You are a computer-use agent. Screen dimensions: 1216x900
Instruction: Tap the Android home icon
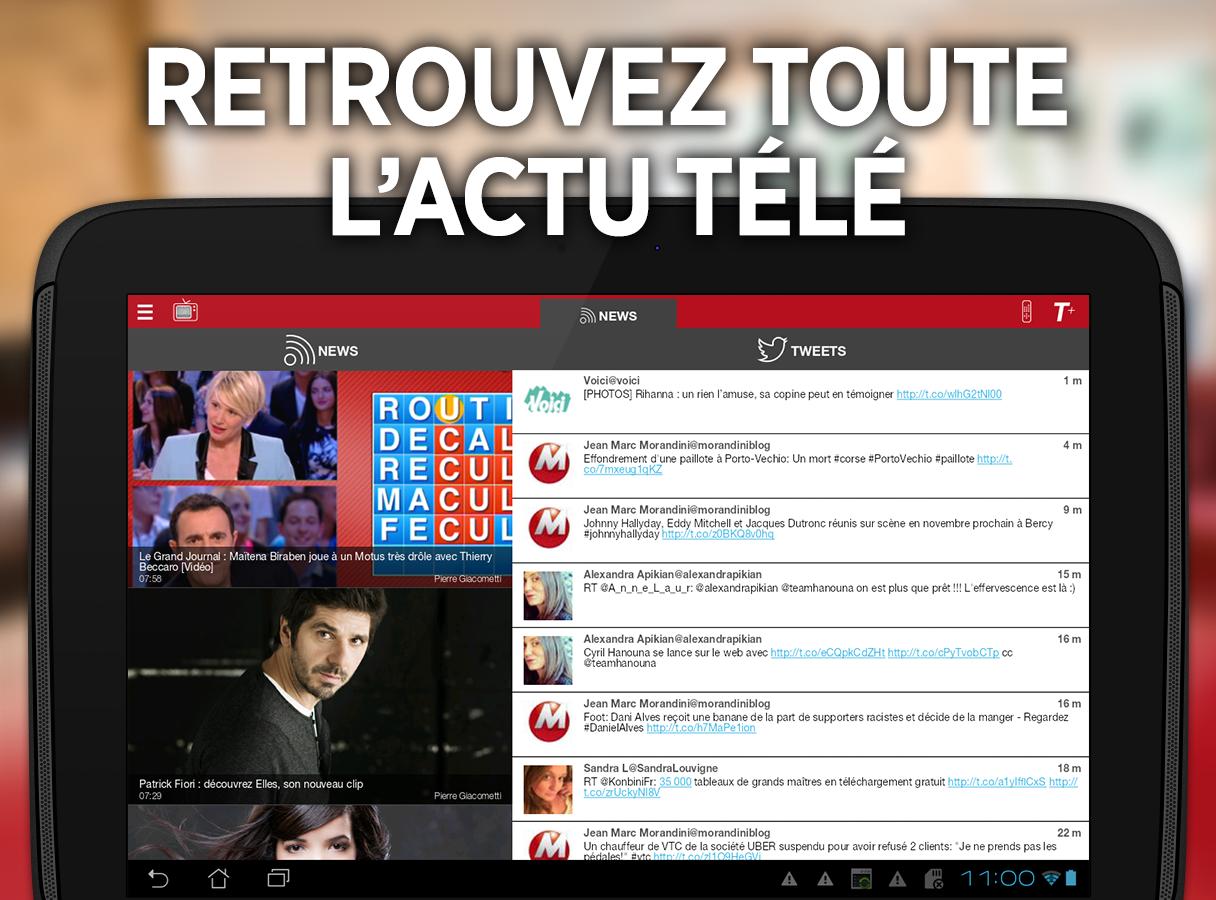pyautogui.click(x=218, y=879)
